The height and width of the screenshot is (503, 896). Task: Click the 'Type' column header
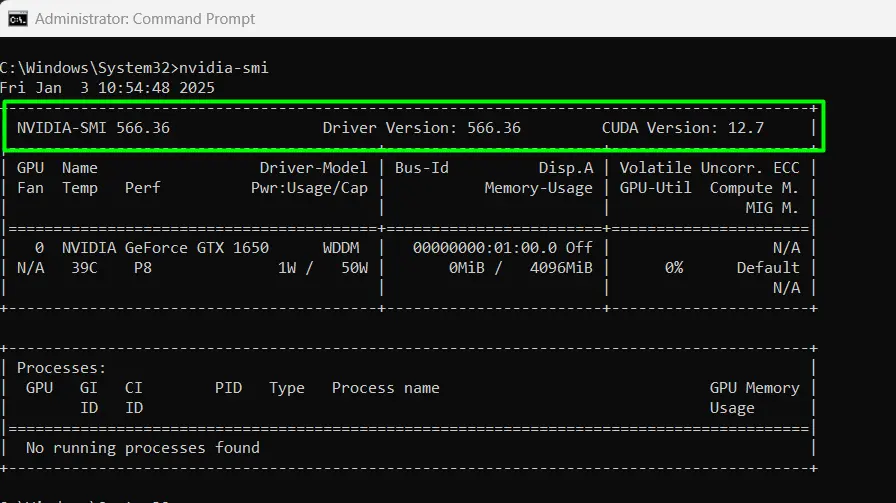pos(287,389)
